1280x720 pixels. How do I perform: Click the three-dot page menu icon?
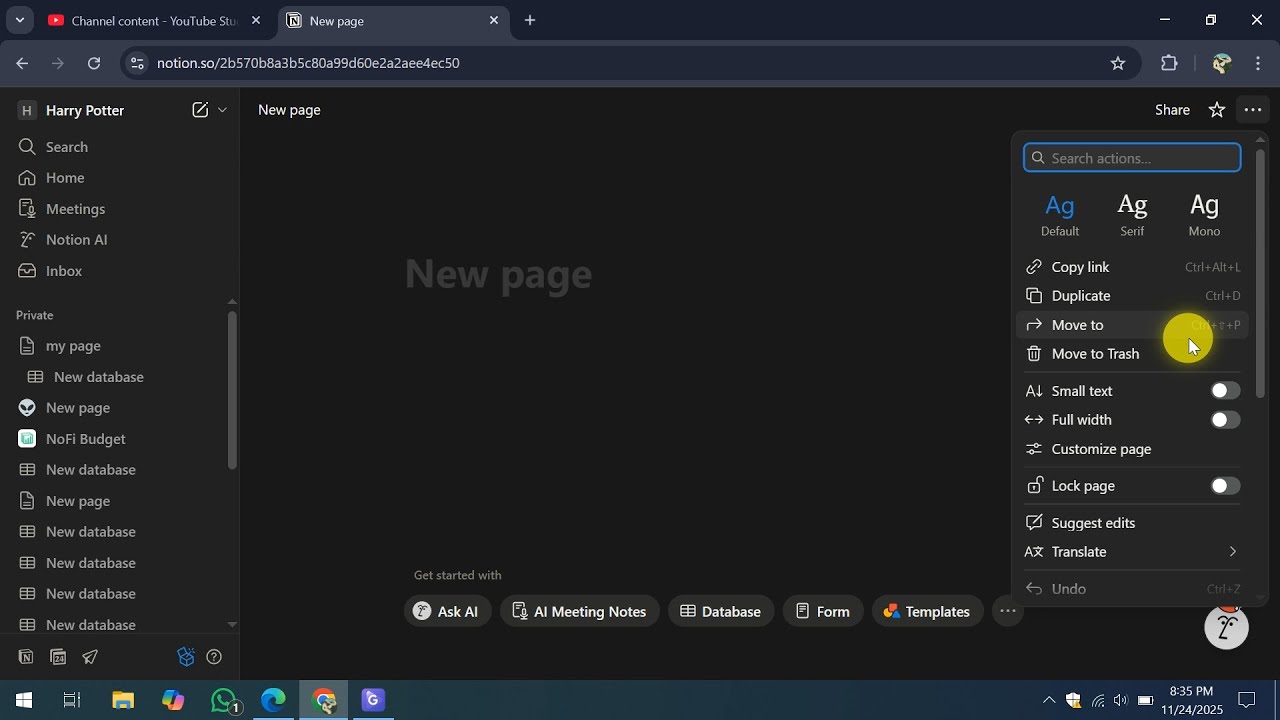coord(1252,110)
